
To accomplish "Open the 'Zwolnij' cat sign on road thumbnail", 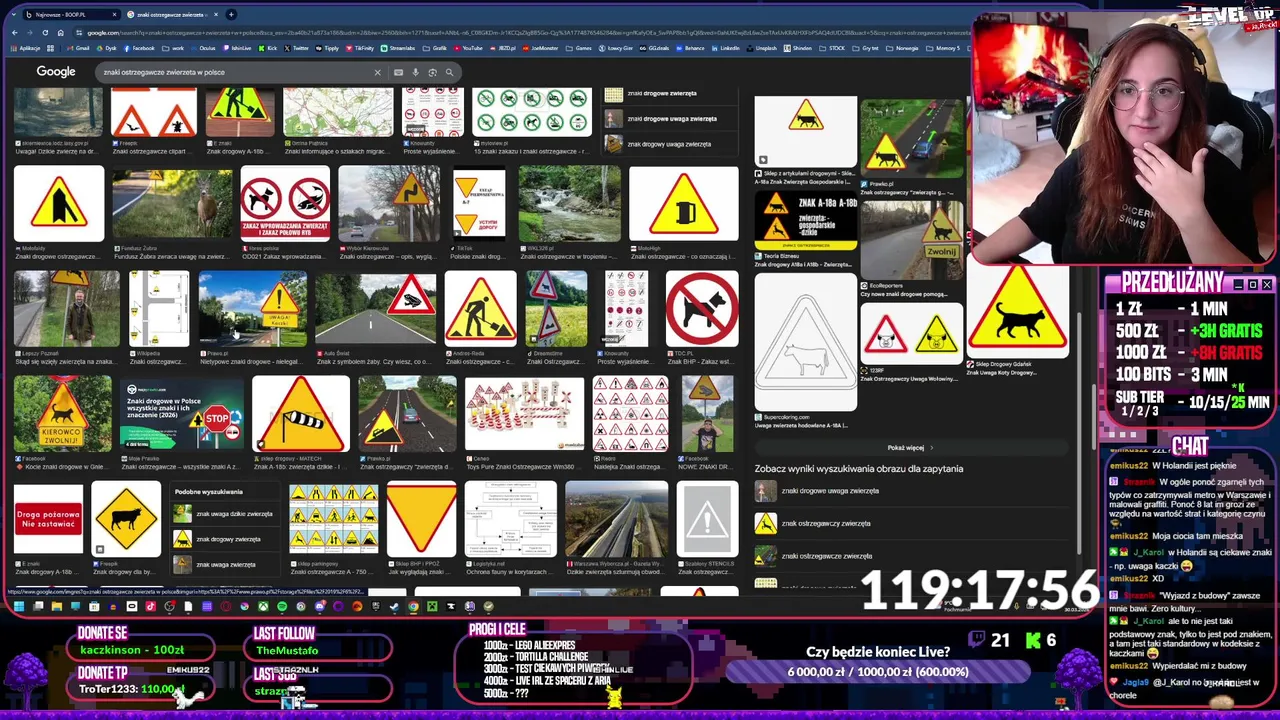I will click(x=912, y=239).
